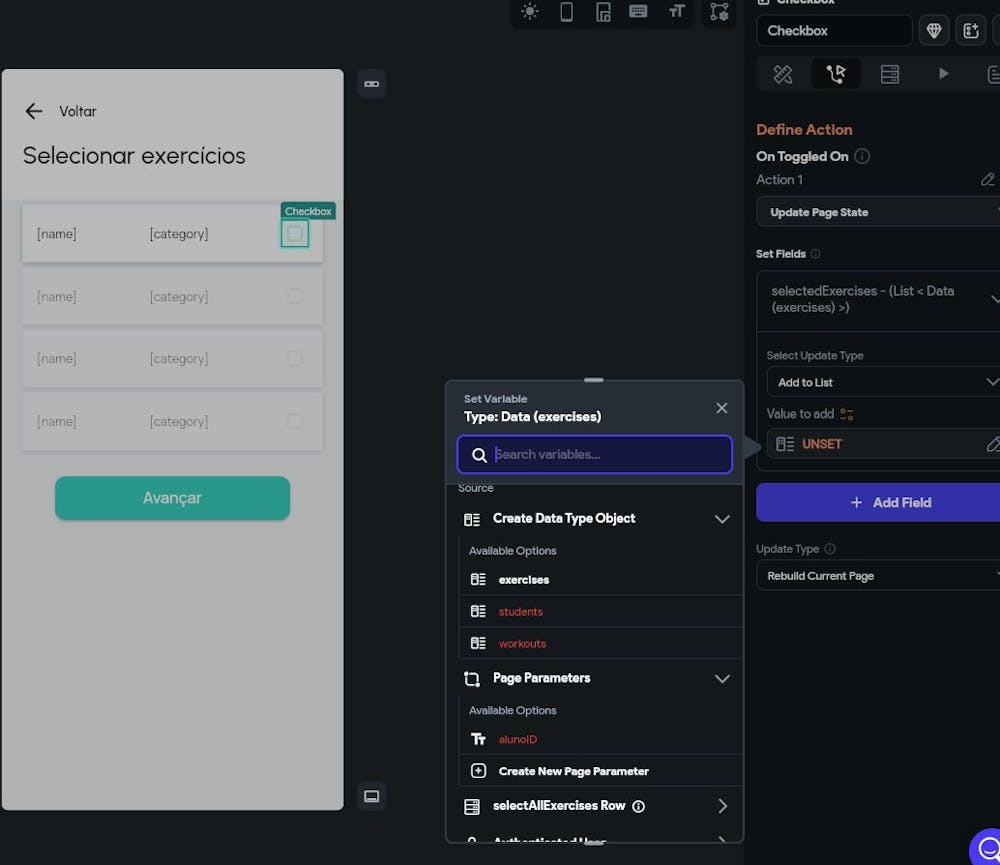Edit Action 1 with the pencil icon
Screen dimensions: 1000x865
987,180
